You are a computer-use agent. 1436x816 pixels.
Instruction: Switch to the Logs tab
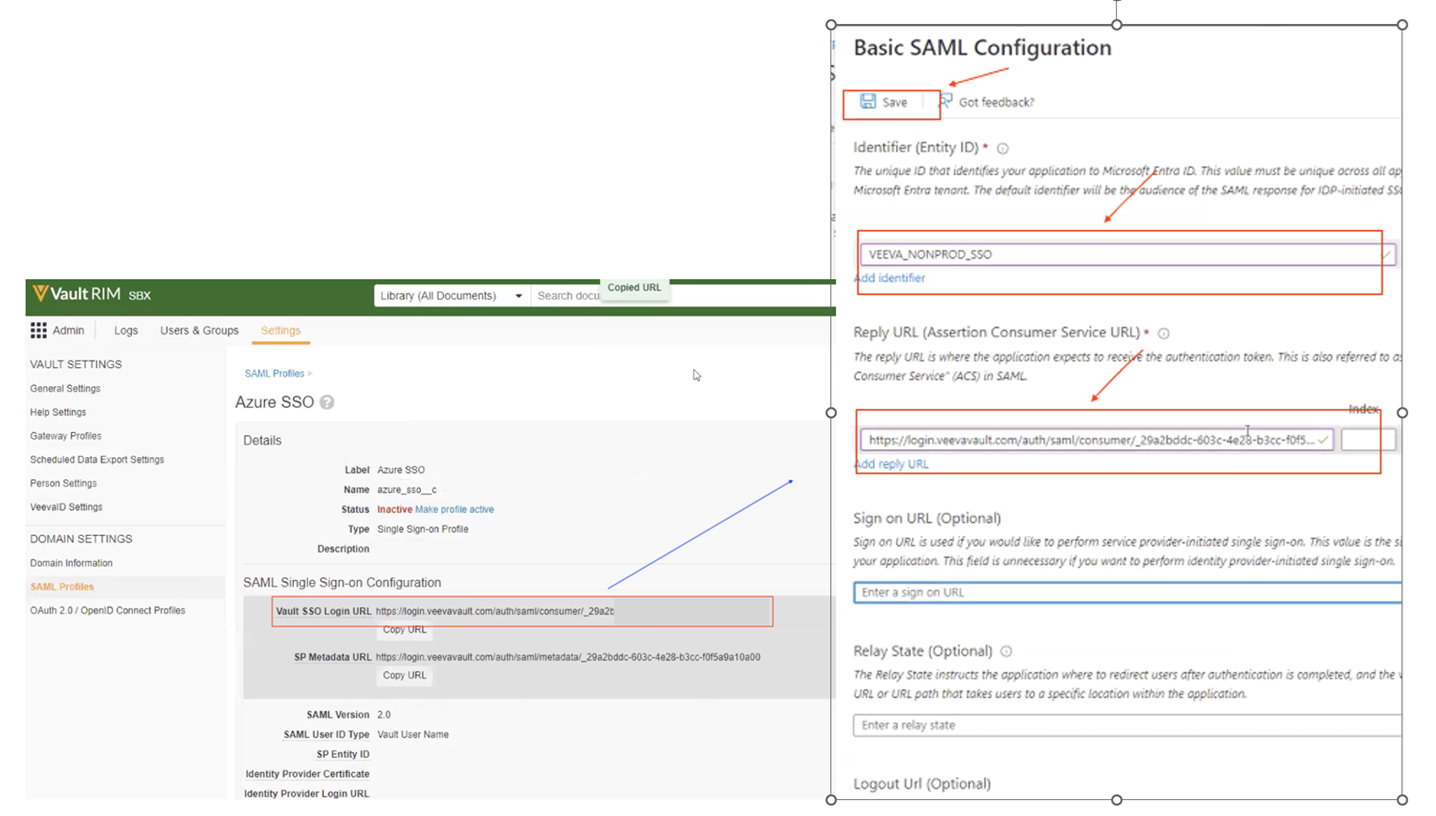pos(126,330)
